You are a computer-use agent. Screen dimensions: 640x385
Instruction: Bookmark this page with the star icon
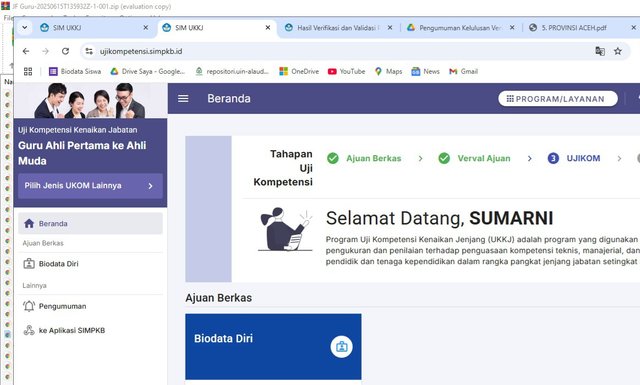tap(618, 51)
